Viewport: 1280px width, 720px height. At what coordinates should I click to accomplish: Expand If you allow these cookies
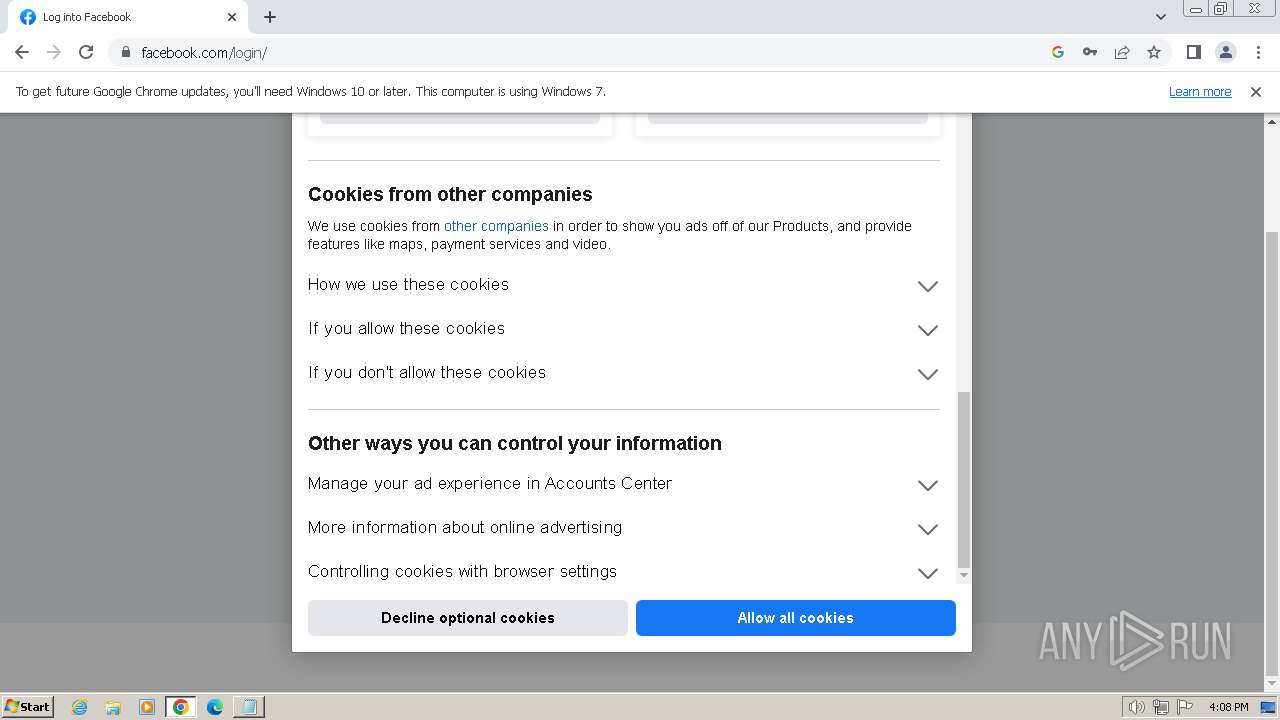coord(927,330)
